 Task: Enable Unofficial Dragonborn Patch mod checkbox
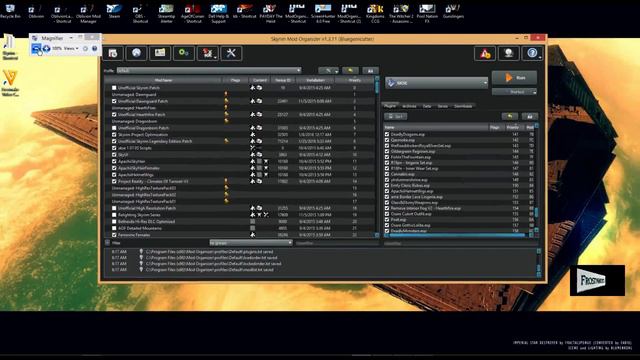[x=114, y=128]
